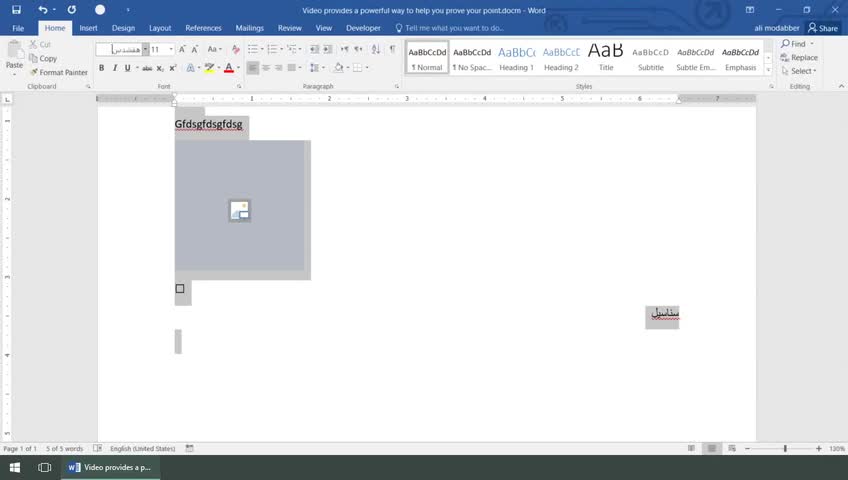Screen dimensions: 848x480
Task: Click the Replace command
Action: click(799, 57)
